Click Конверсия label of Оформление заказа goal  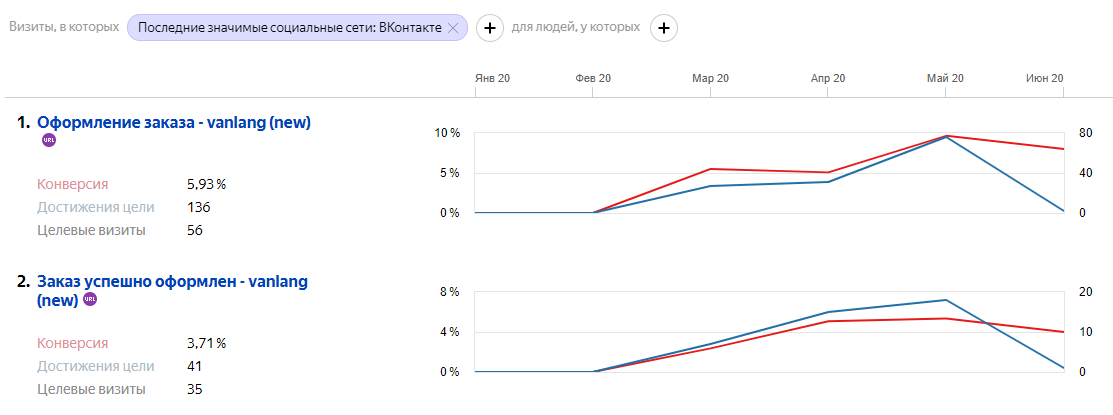(72, 184)
